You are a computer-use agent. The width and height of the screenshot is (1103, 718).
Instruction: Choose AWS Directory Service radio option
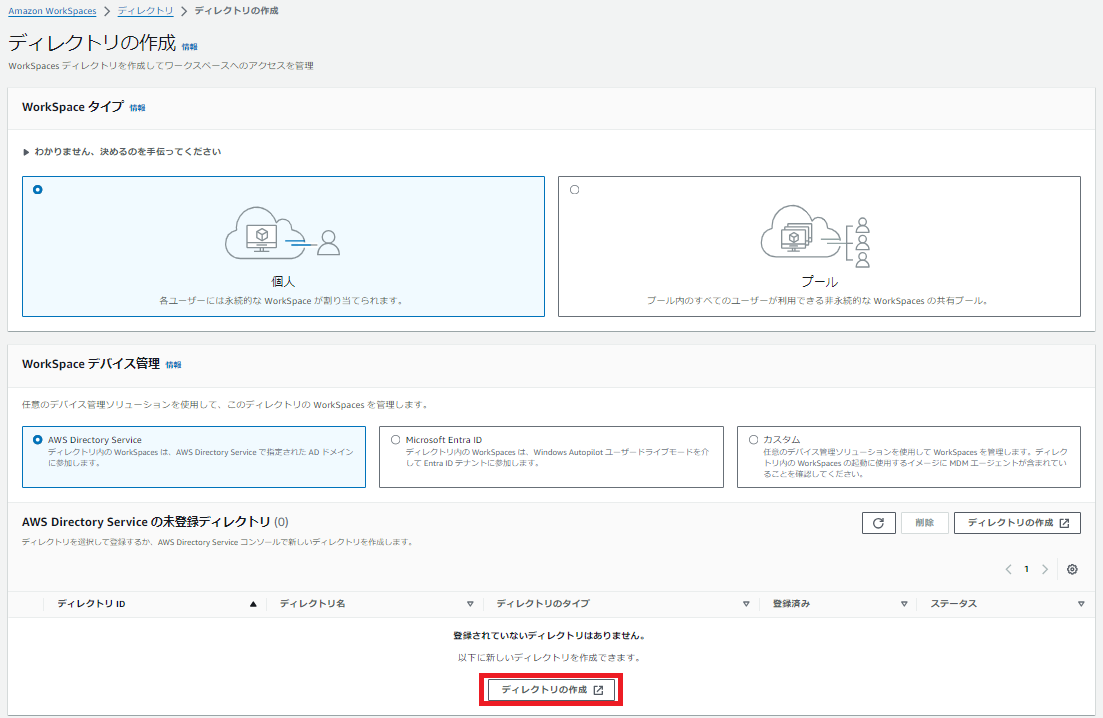38,440
